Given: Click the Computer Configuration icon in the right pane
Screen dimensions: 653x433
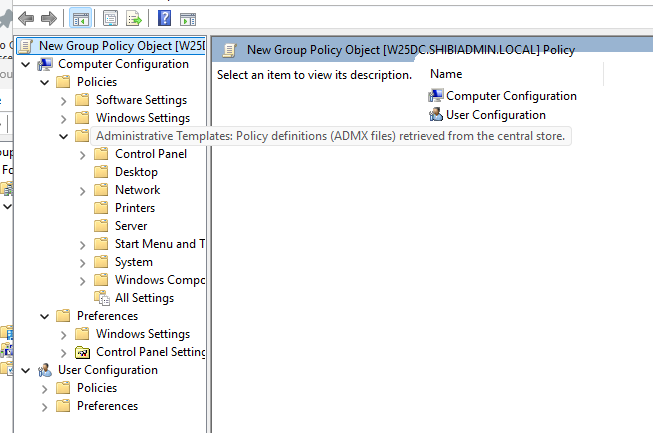Looking at the screenshot, I should click(x=436, y=96).
